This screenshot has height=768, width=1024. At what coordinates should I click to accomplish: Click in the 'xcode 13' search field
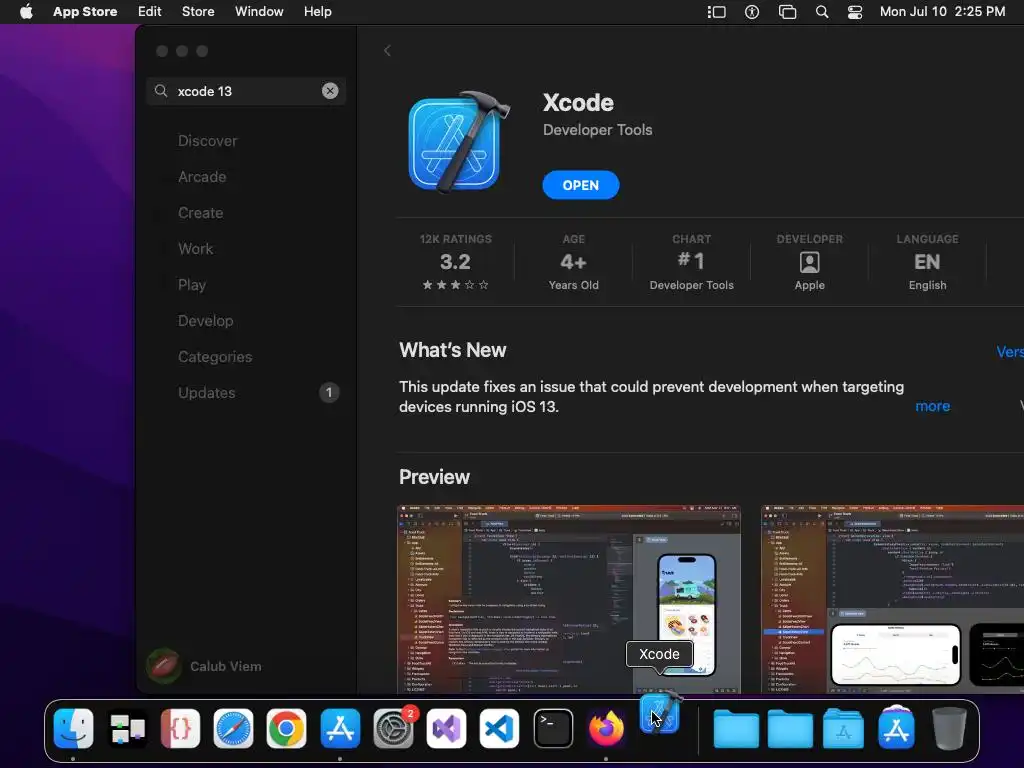(246, 91)
